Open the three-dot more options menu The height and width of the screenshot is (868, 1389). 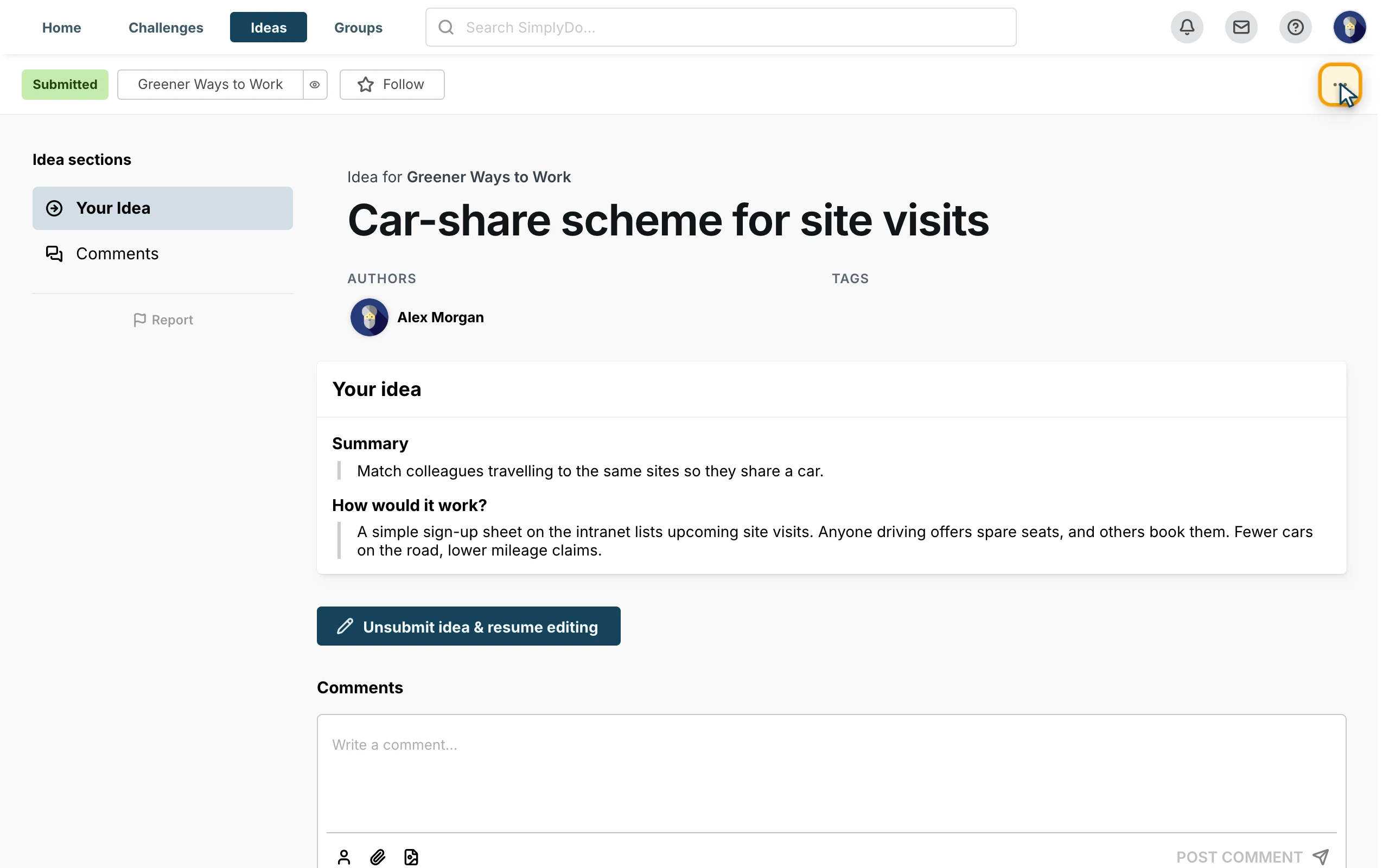(1340, 85)
